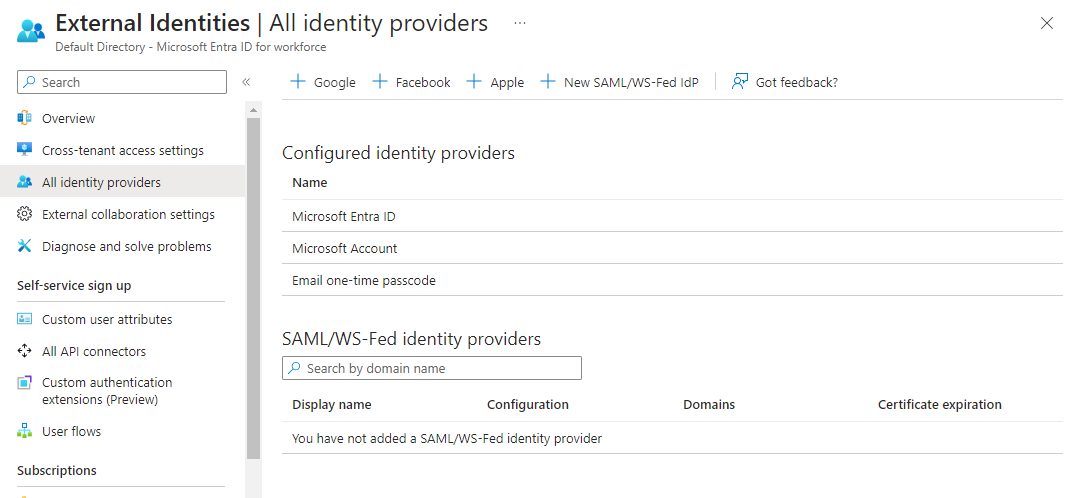Click the magnifier icon in domain search
Viewport: 1083px width, 498px height.
tap(294, 368)
